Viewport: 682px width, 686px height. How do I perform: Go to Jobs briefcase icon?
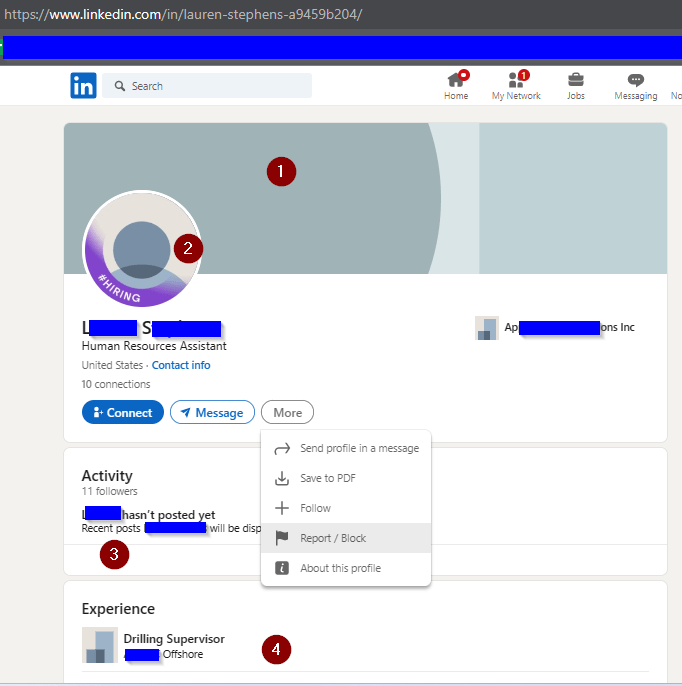(576, 81)
